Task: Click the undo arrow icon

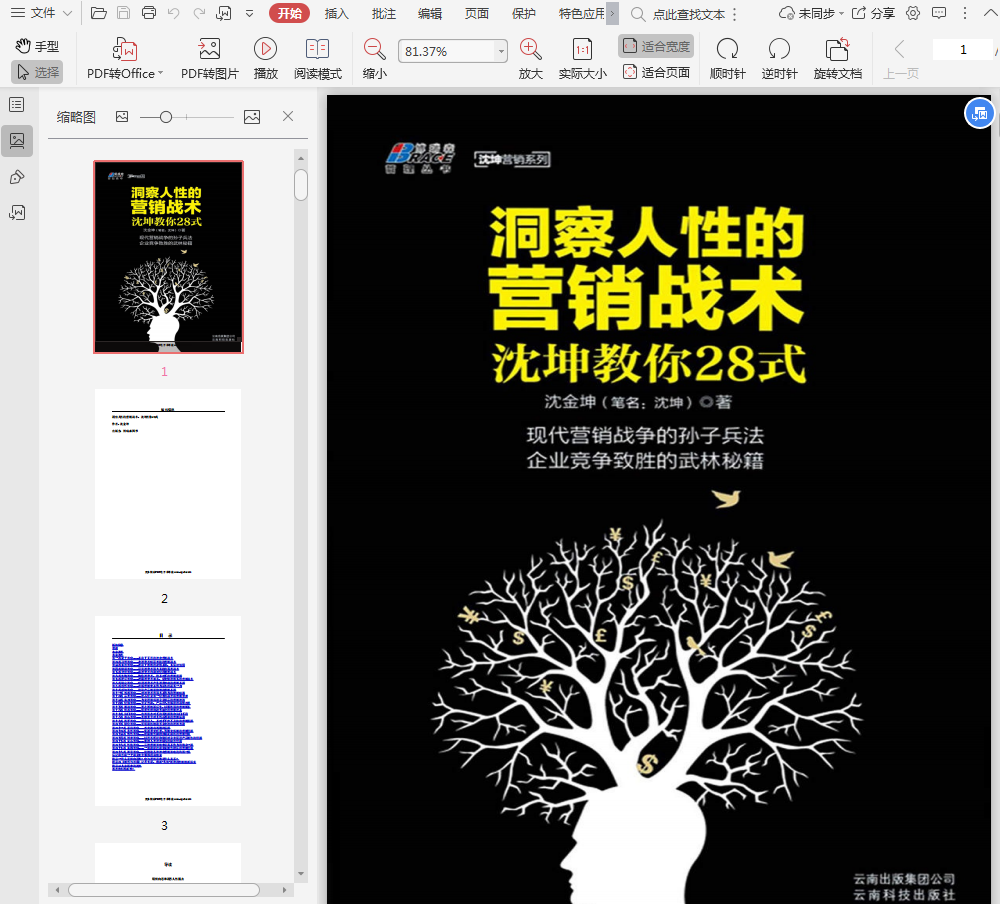Action: [x=173, y=13]
